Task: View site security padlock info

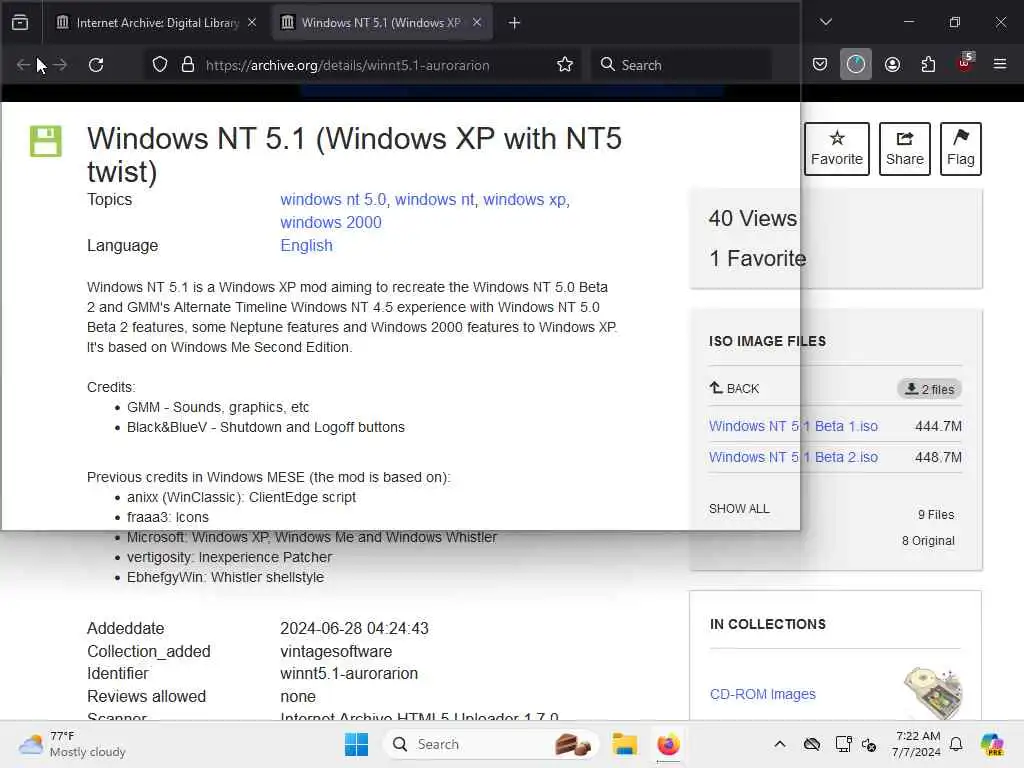Action: point(188,65)
